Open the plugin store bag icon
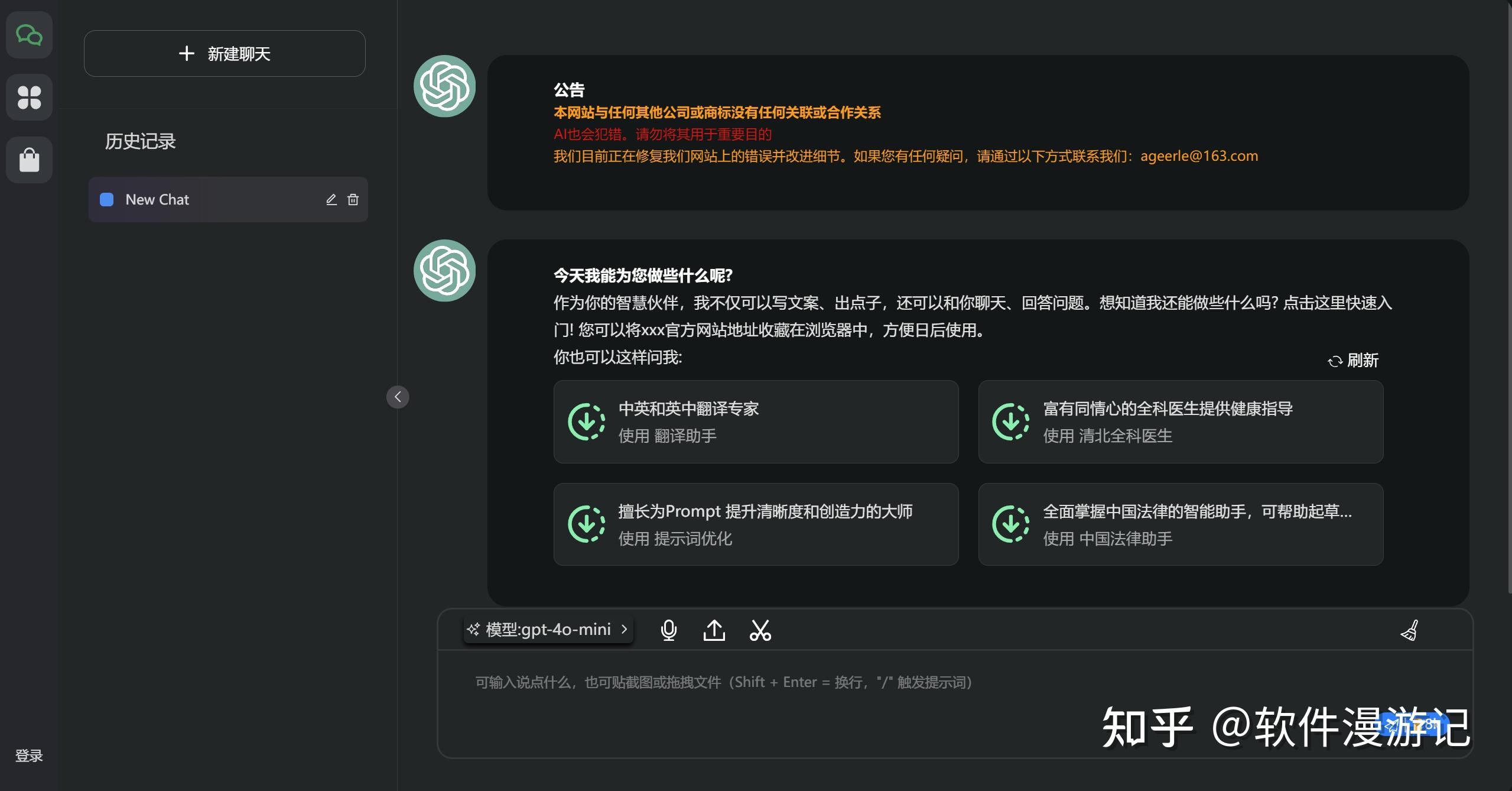The image size is (1512, 791). (x=29, y=160)
